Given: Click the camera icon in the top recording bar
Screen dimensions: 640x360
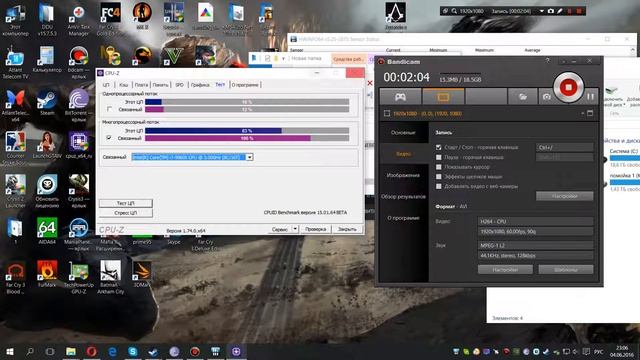Looking at the screenshot, I should click(x=551, y=11).
